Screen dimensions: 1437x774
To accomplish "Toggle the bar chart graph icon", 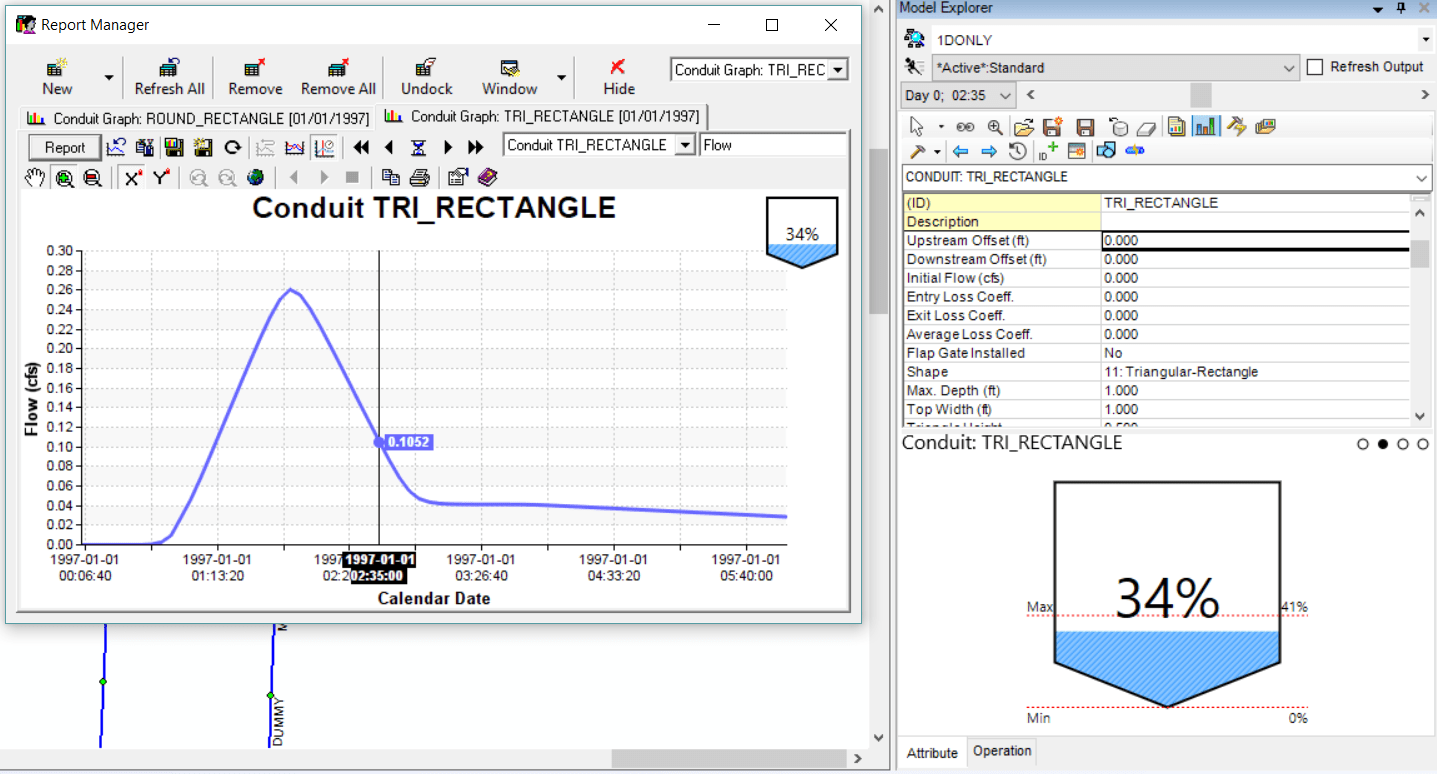I will (1206, 127).
